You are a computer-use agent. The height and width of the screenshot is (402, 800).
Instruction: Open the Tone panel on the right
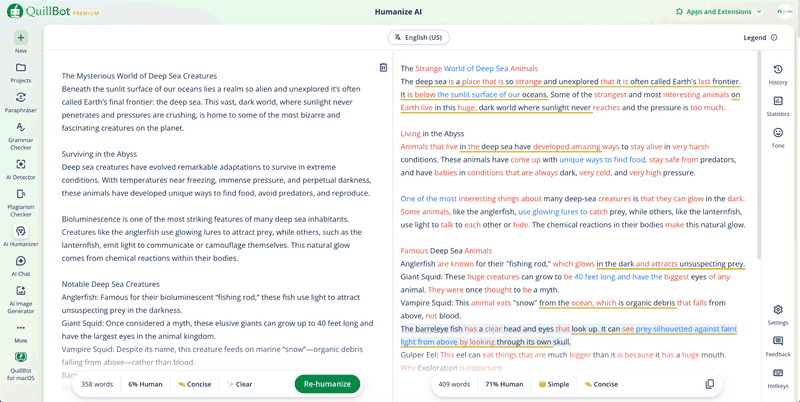pyautogui.click(x=778, y=137)
